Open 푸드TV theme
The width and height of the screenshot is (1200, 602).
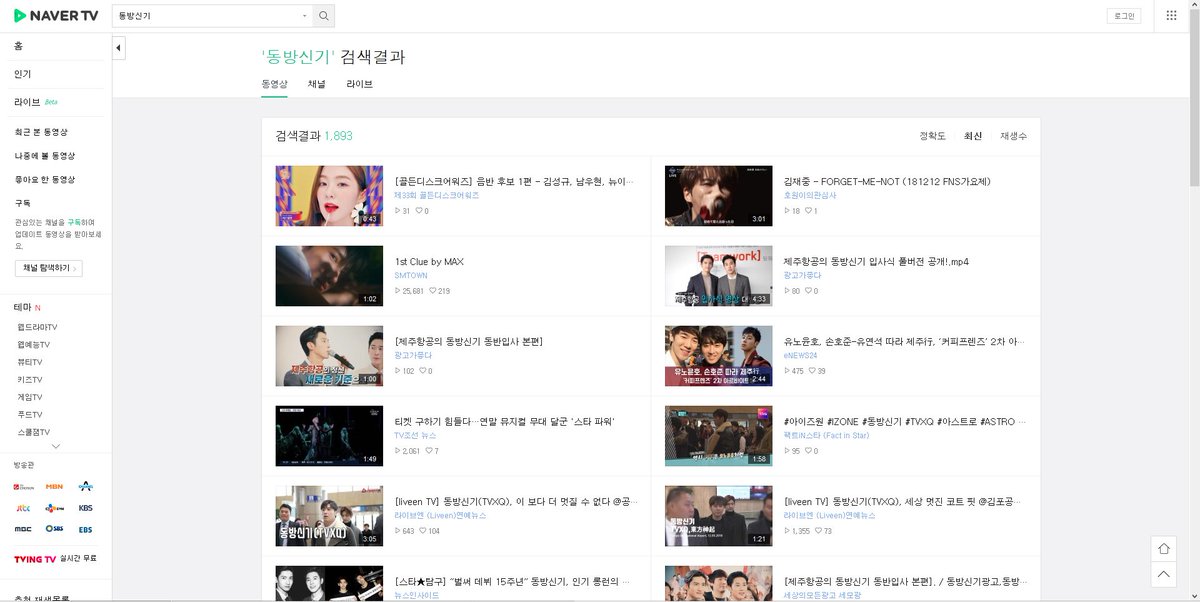click(30, 414)
